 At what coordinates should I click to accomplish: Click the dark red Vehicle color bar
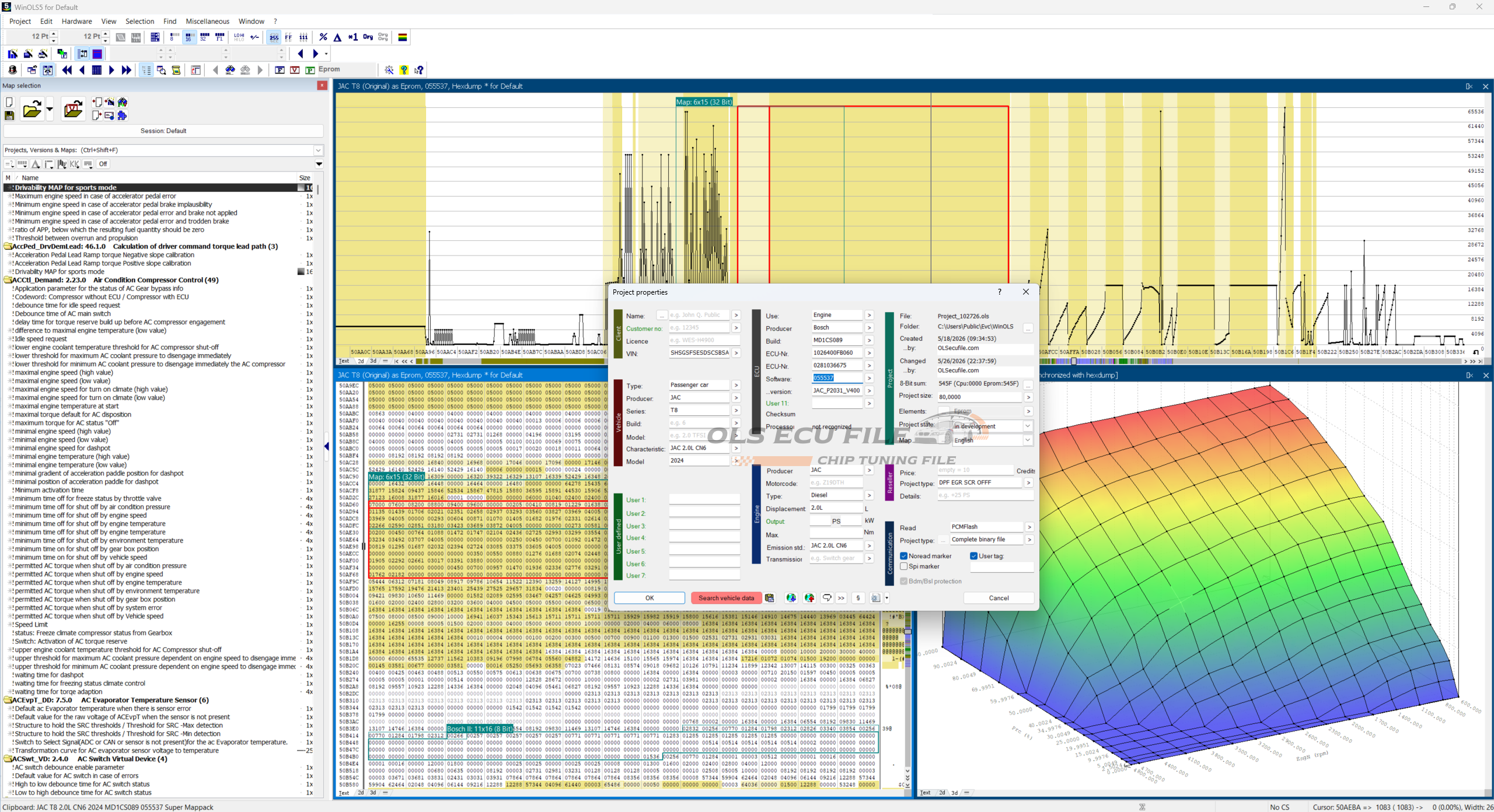pos(619,423)
